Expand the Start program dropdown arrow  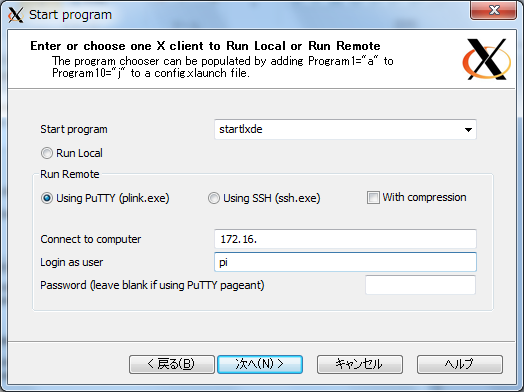click(x=468, y=129)
